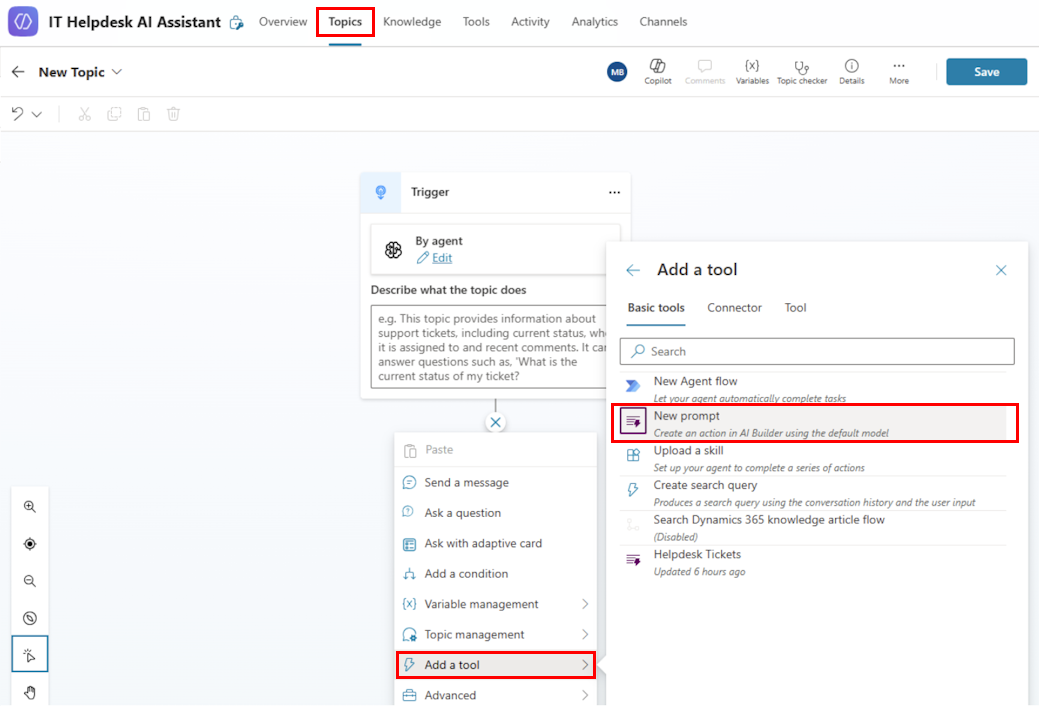1039x706 pixels.
Task: Click the undo icon
Action: tap(18, 114)
